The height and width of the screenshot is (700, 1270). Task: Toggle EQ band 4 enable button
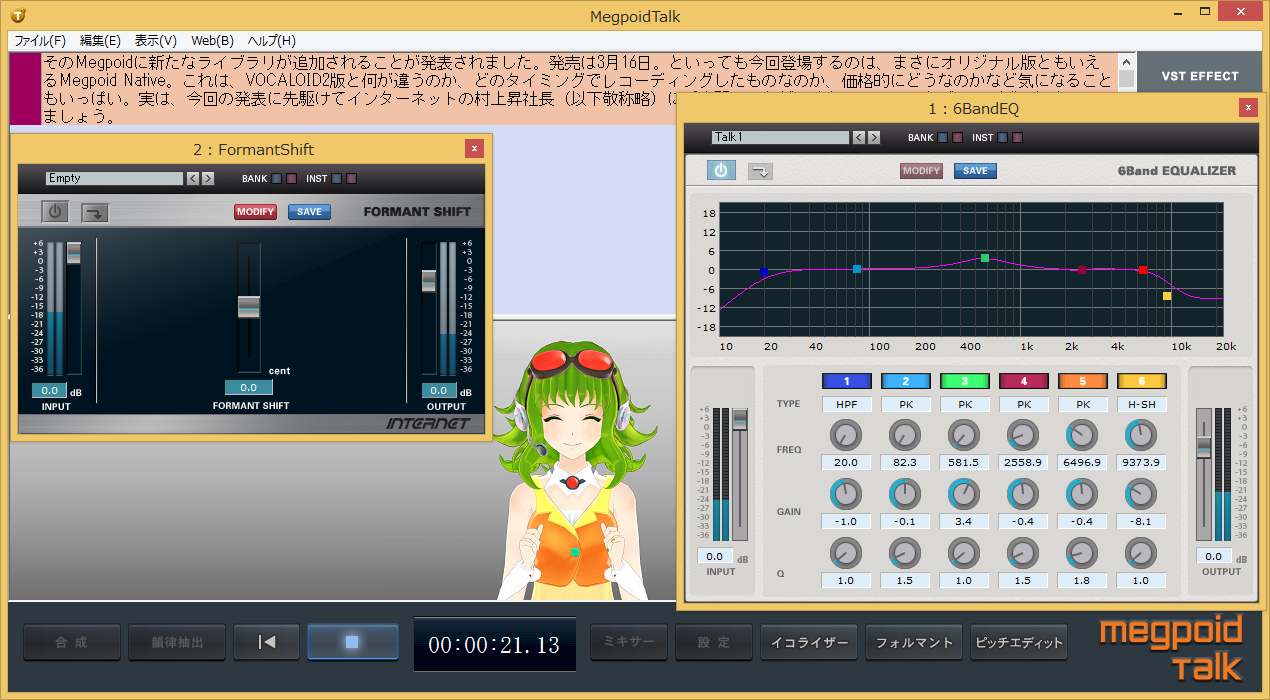pyautogui.click(x=1023, y=381)
